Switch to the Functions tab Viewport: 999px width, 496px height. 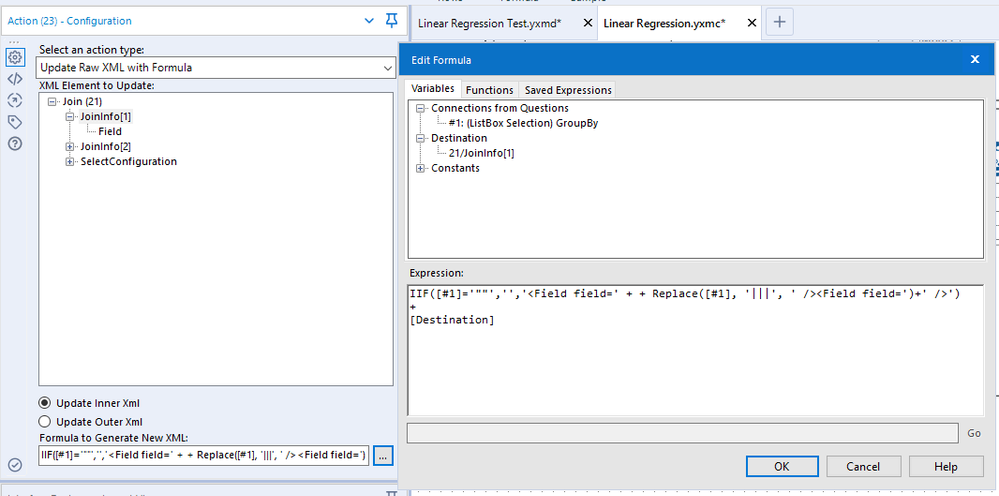[x=489, y=90]
